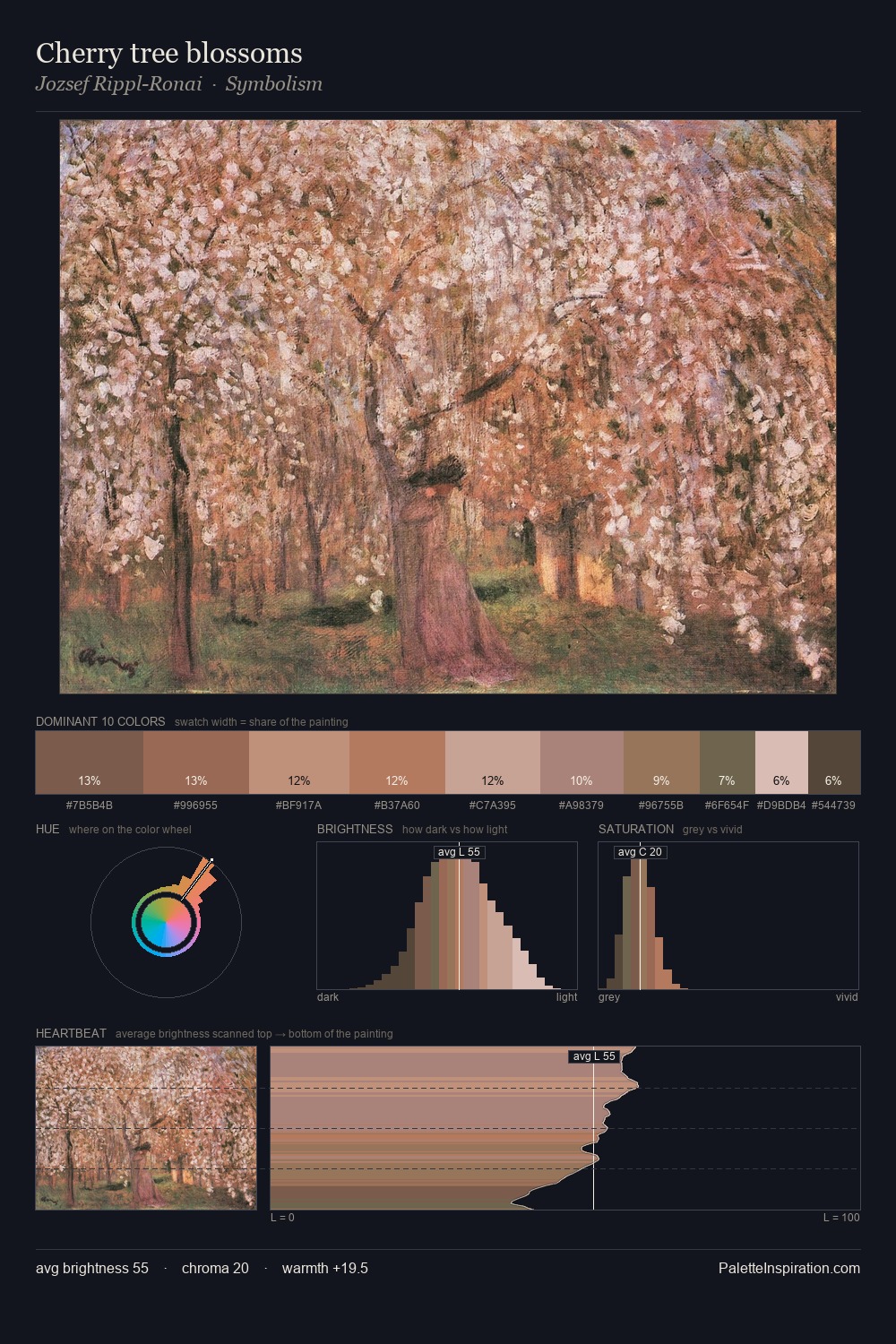Click the 'light' axis label

[566, 997]
